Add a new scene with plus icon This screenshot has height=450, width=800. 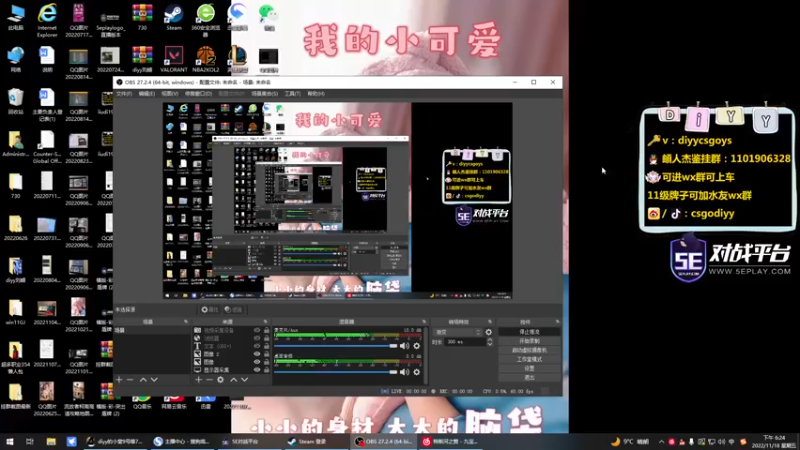pyautogui.click(x=119, y=380)
